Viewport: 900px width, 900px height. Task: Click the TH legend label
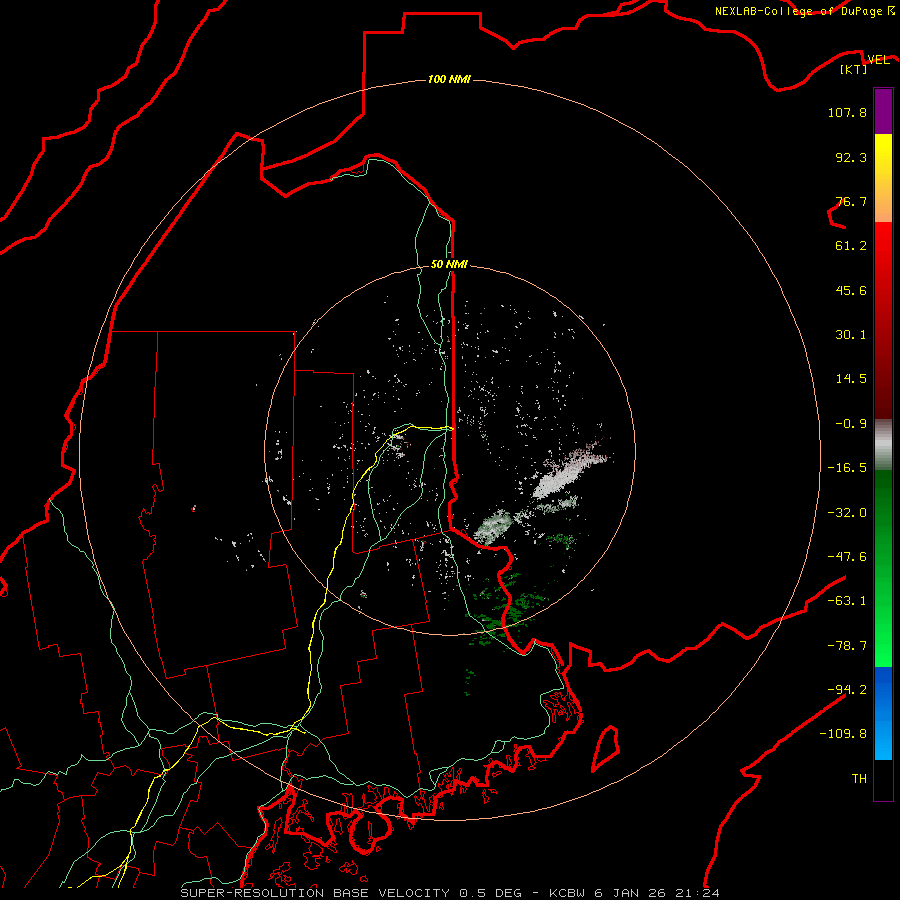(x=859, y=778)
